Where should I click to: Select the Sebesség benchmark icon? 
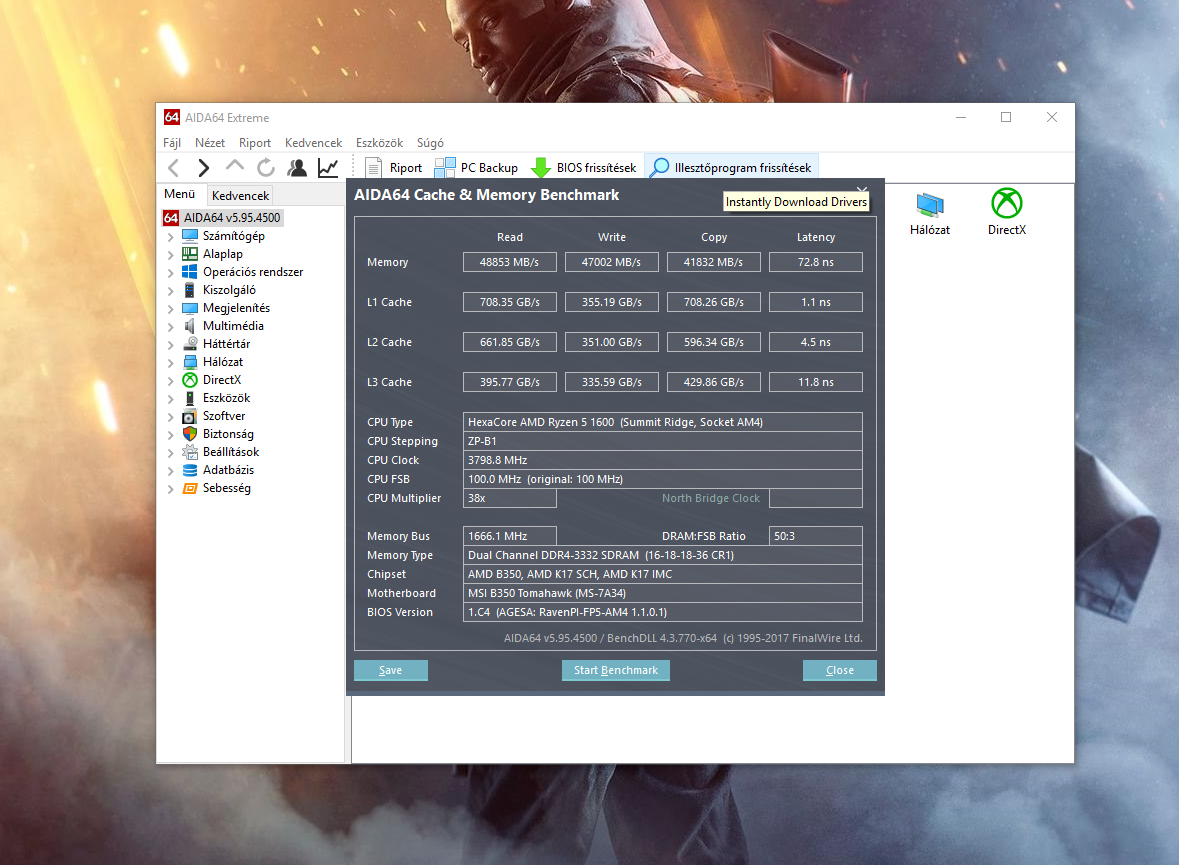pos(190,488)
